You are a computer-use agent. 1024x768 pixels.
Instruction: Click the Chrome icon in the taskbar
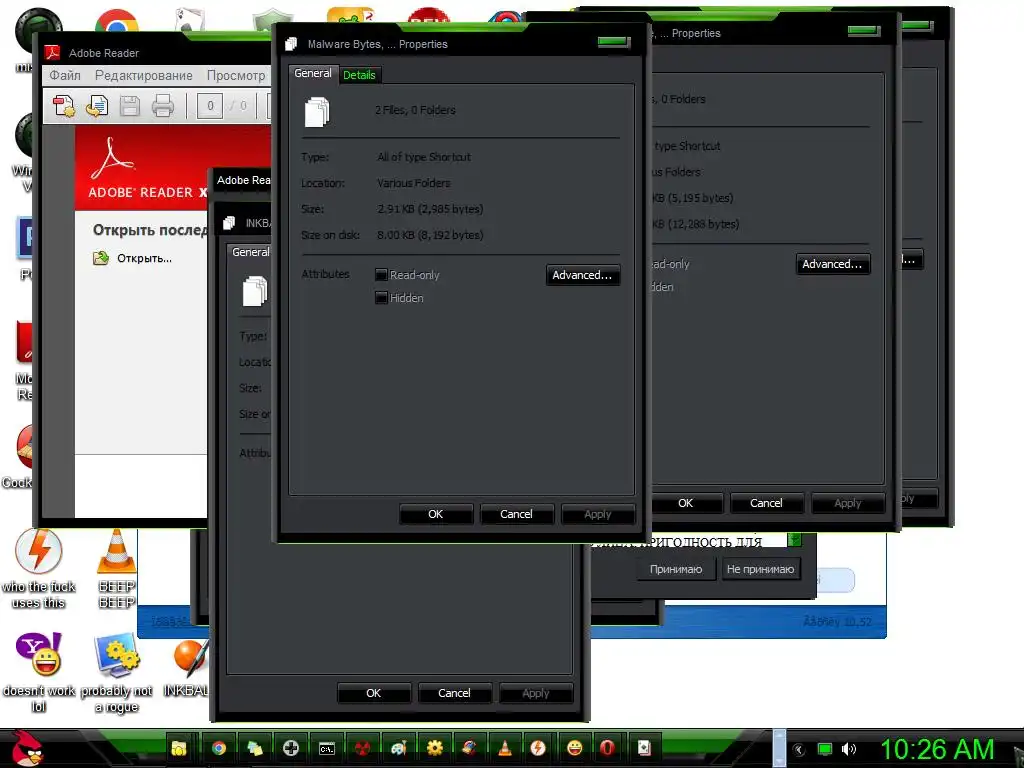pos(219,748)
